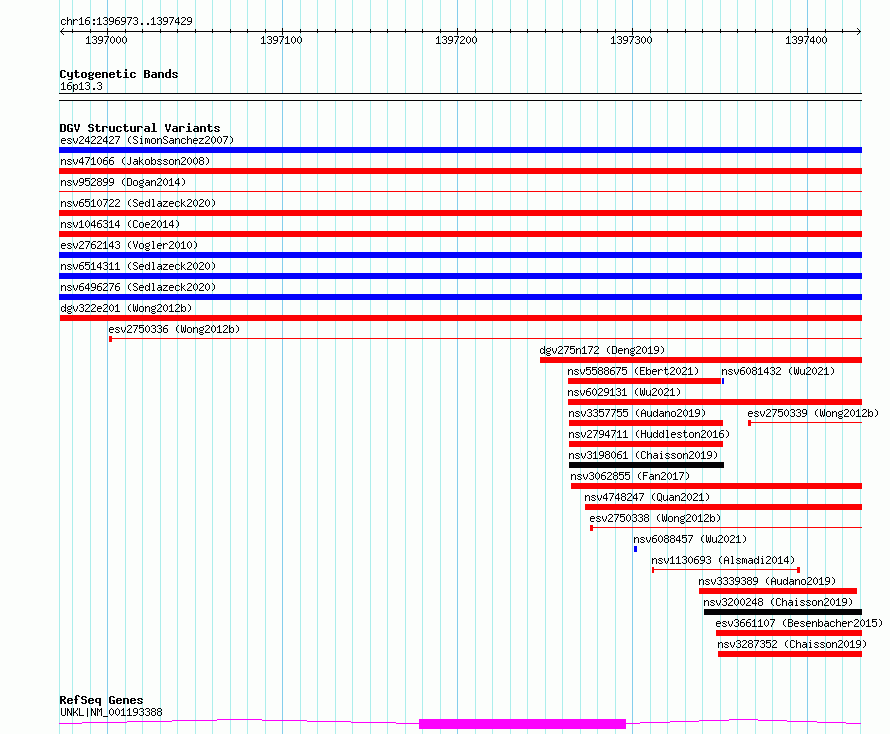
Task: Click the dgv275n172 (Deng2019) label
Action: [x=602, y=350]
